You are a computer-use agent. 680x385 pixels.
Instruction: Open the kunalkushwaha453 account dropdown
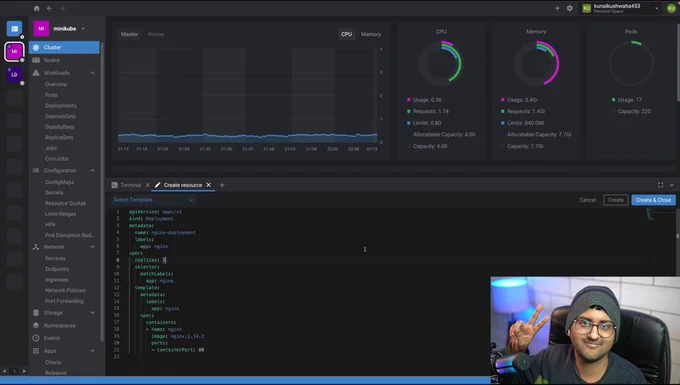(x=621, y=8)
